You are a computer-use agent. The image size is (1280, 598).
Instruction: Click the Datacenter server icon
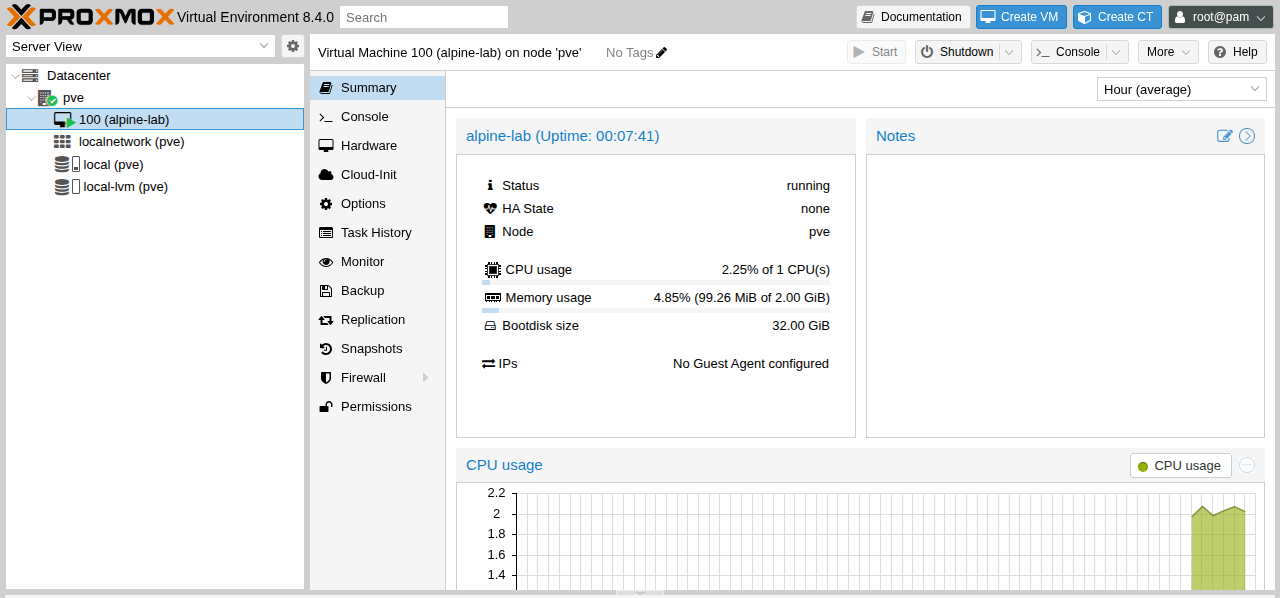[30, 76]
